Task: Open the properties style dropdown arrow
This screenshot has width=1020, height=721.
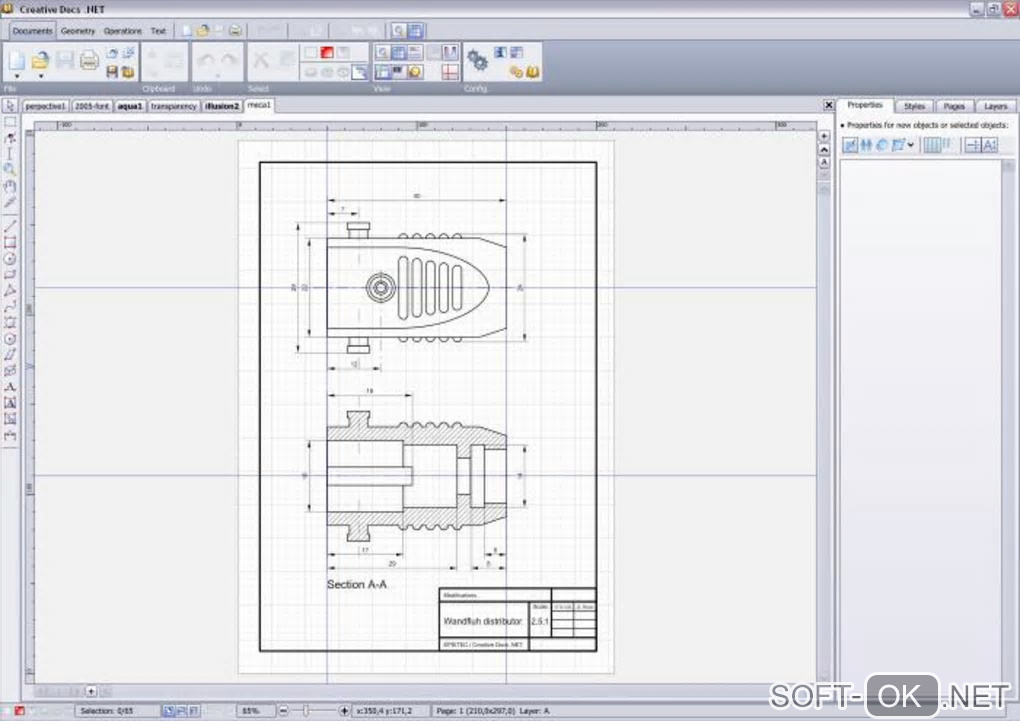Action: (911, 146)
